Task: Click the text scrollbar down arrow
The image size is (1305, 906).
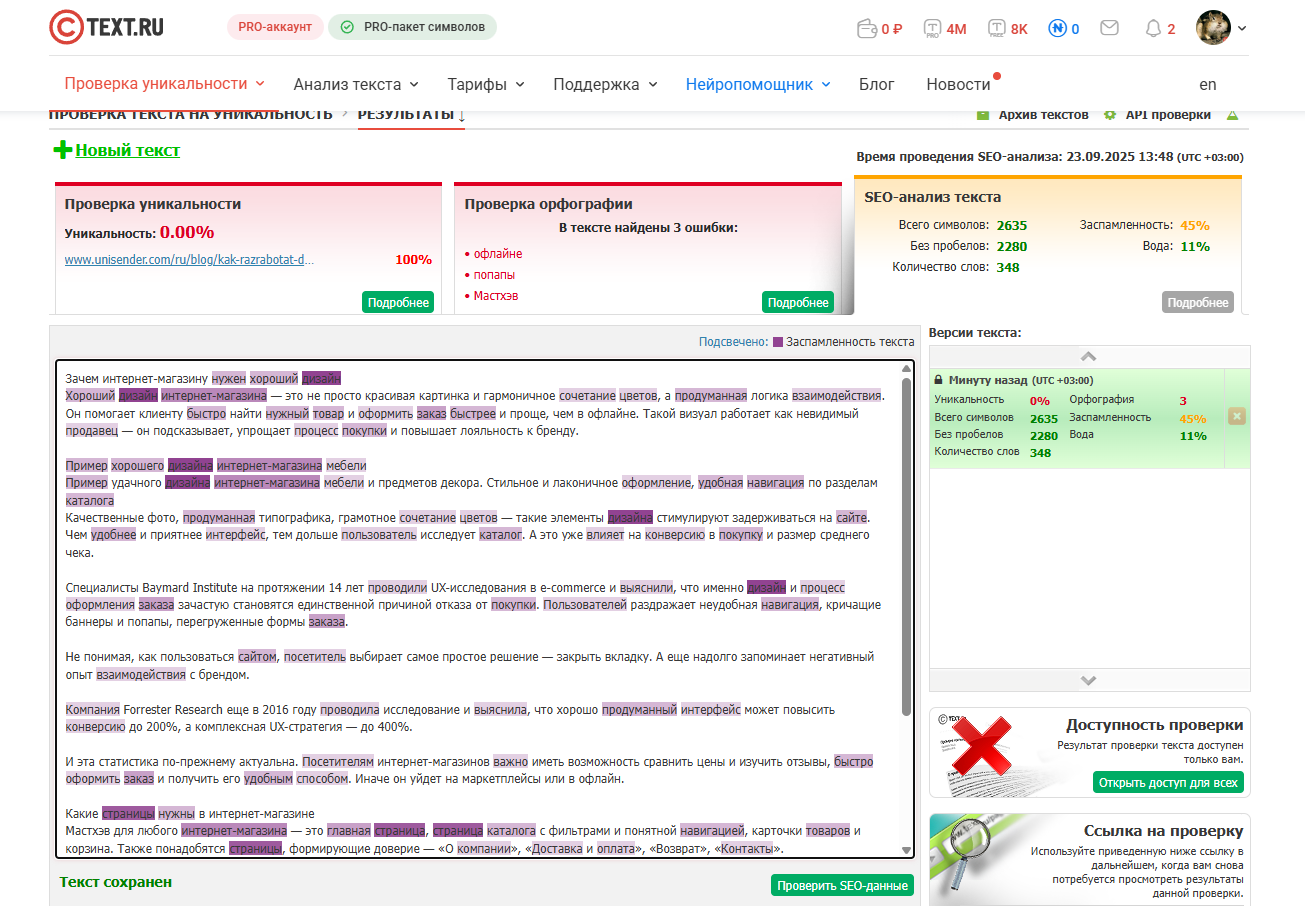Action: pyautogui.click(x=906, y=850)
